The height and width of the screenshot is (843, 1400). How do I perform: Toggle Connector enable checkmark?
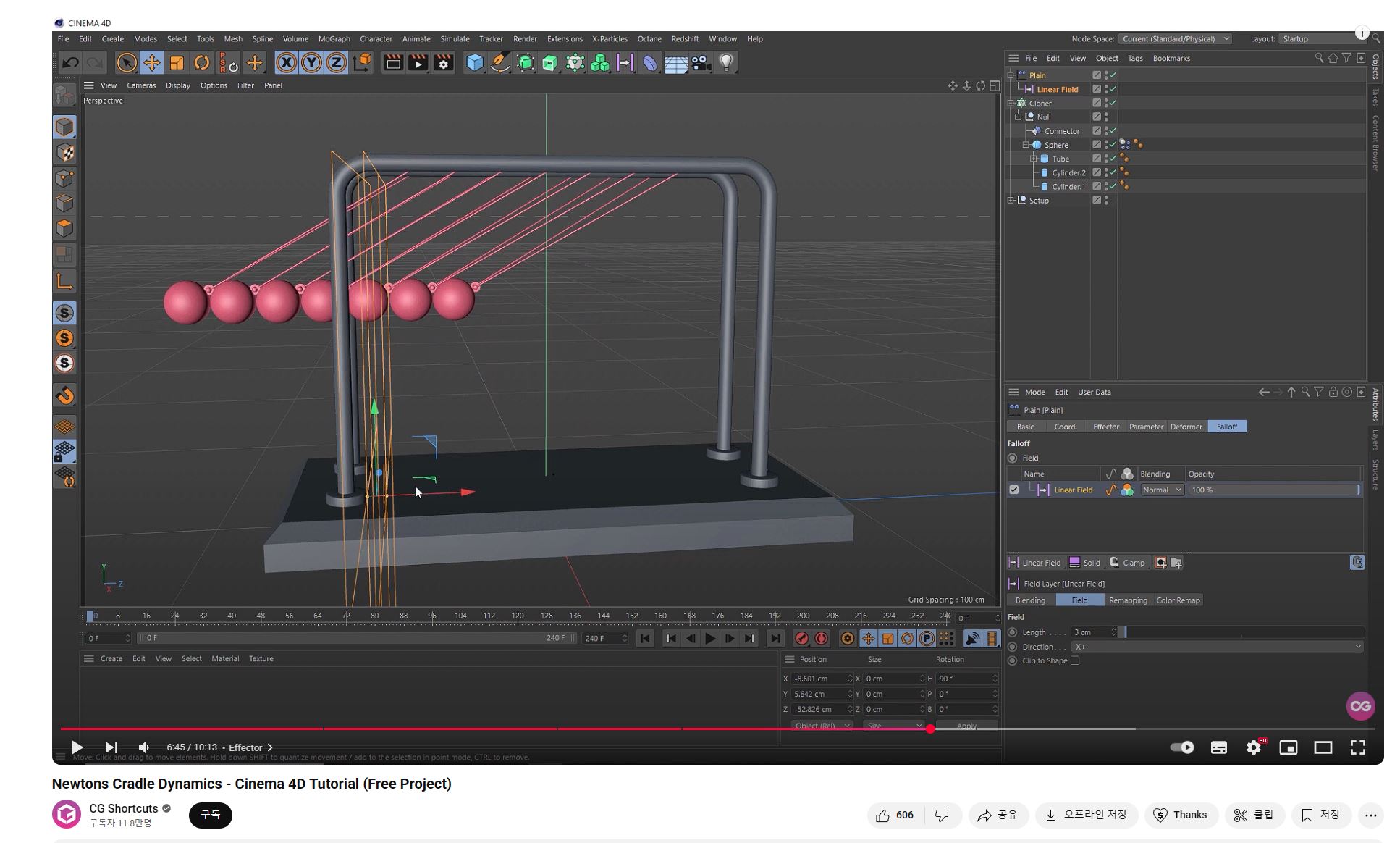click(x=1113, y=131)
